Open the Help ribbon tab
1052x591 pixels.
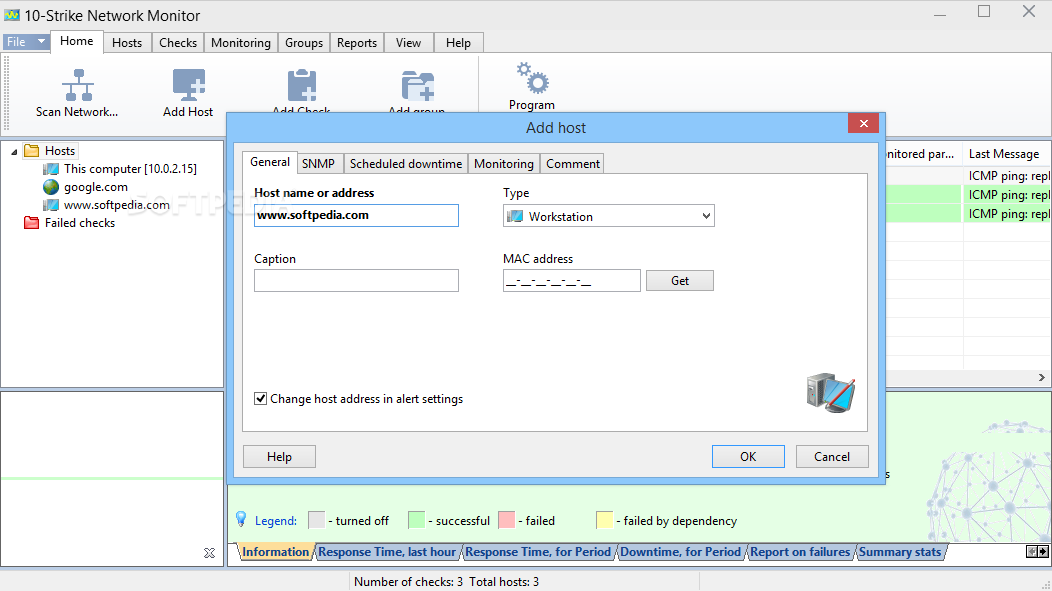coord(458,42)
